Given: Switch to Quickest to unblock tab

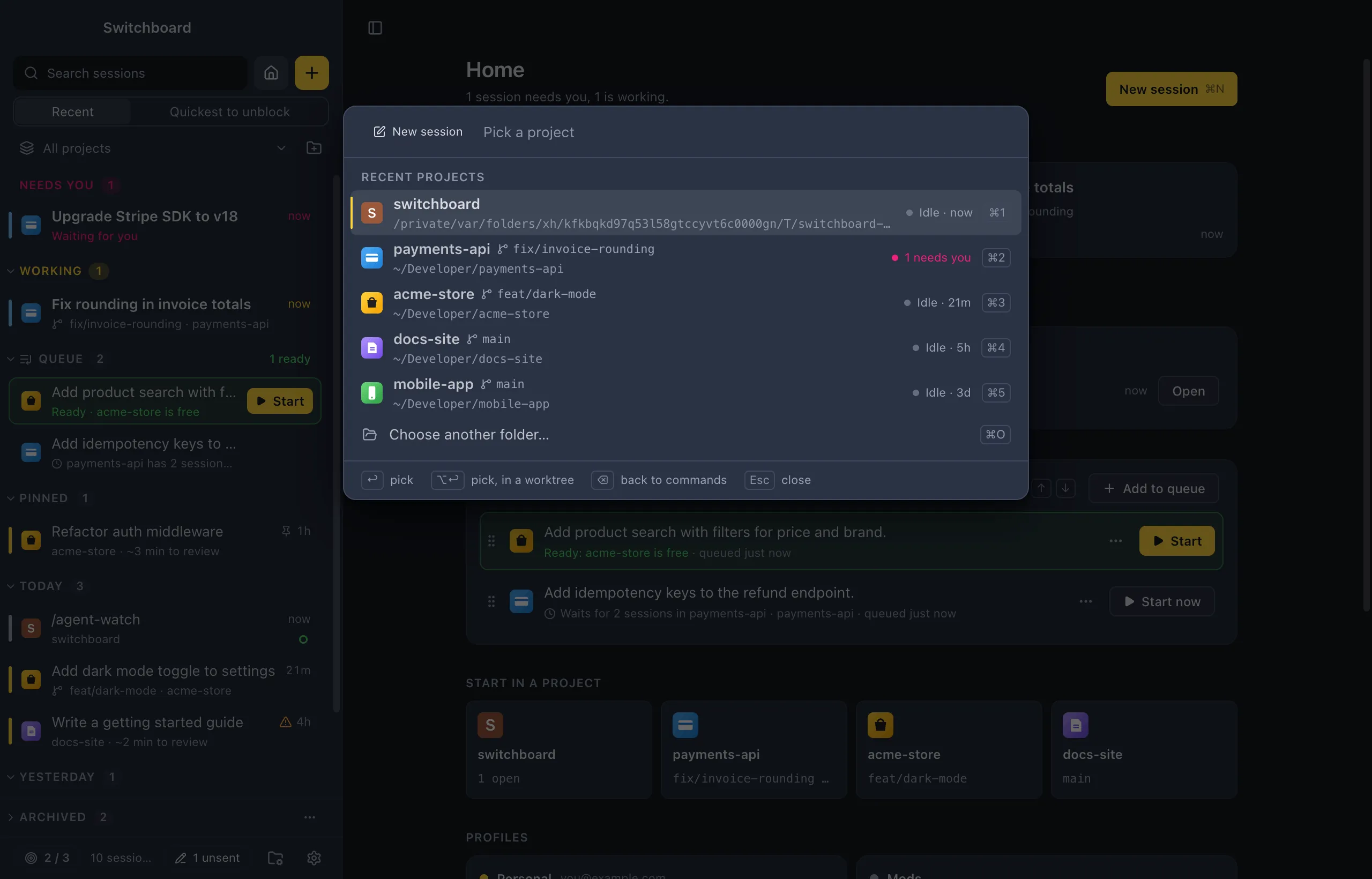Looking at the screenshot, I should [x=229, y=112].
